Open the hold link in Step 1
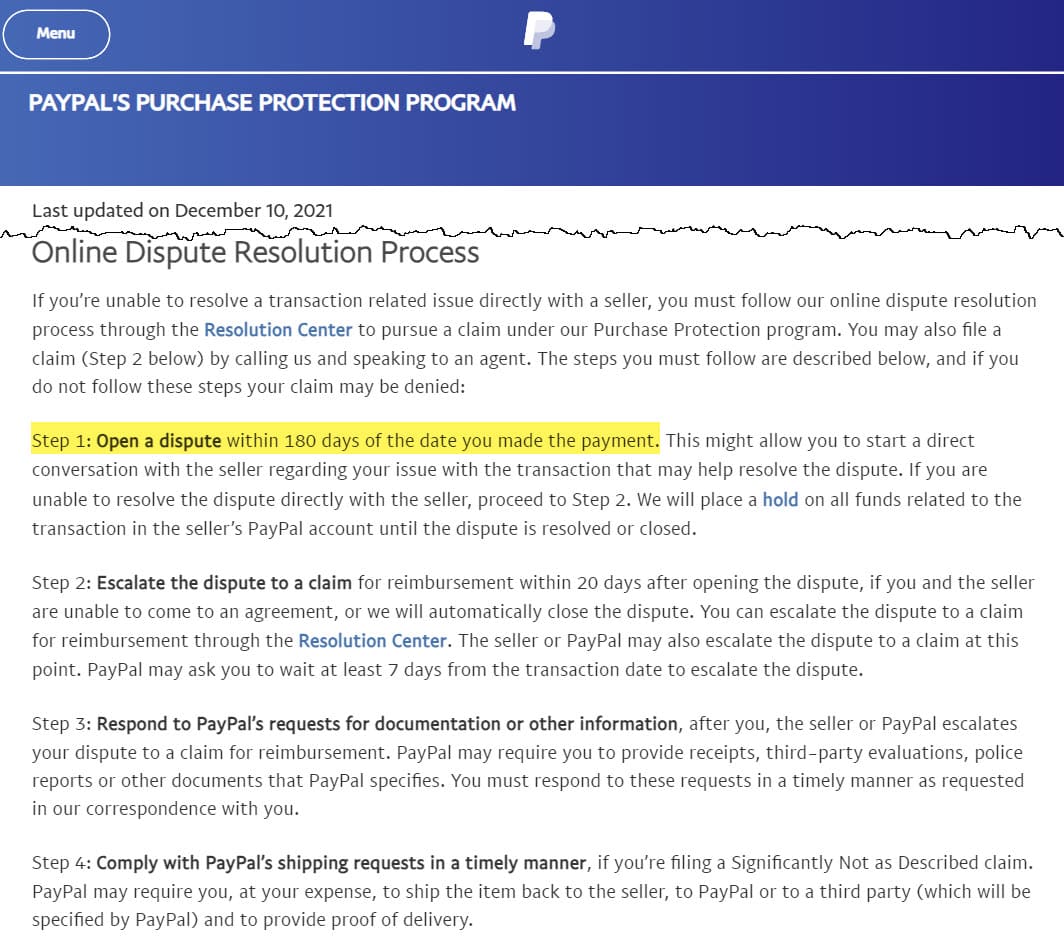Image resolution: width=1064 pixels, height=942 pixels. click(x=780, y=499)
